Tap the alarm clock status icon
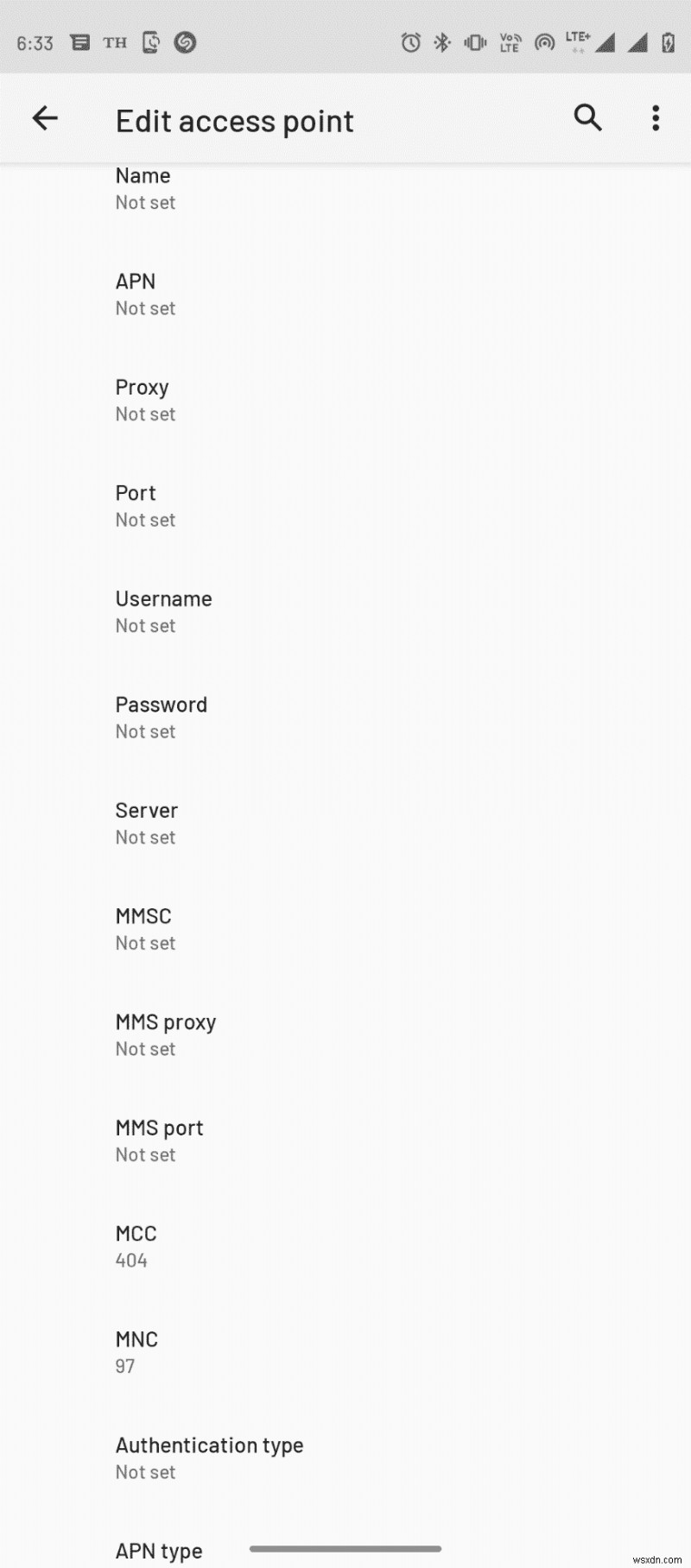This screenshot has height=1568, width=691. click(x=410, y=42)
